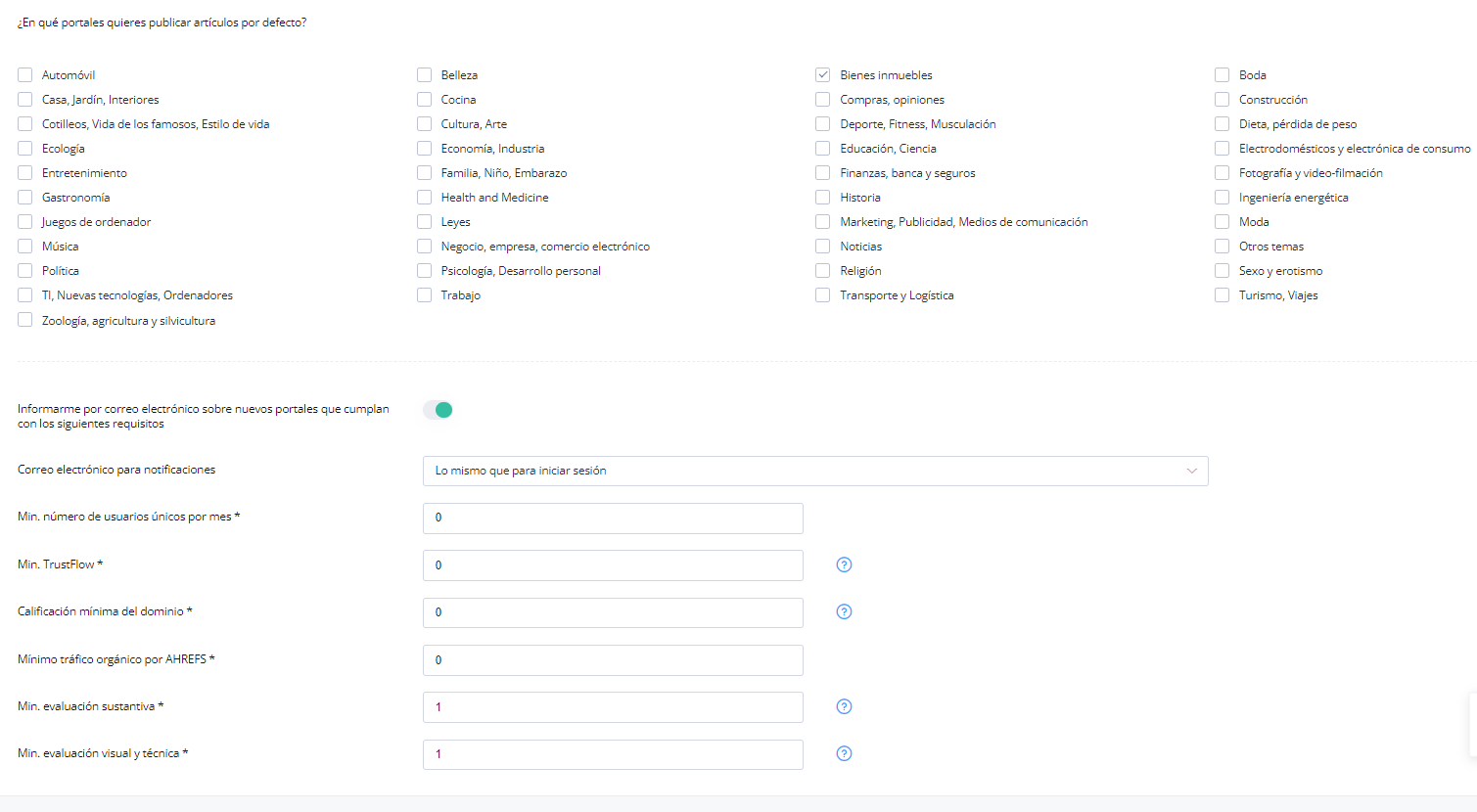Edit Min. evaluación visual y técnica field
The height and width of the screenshot is (812, 1477).
tap(613, 754)
